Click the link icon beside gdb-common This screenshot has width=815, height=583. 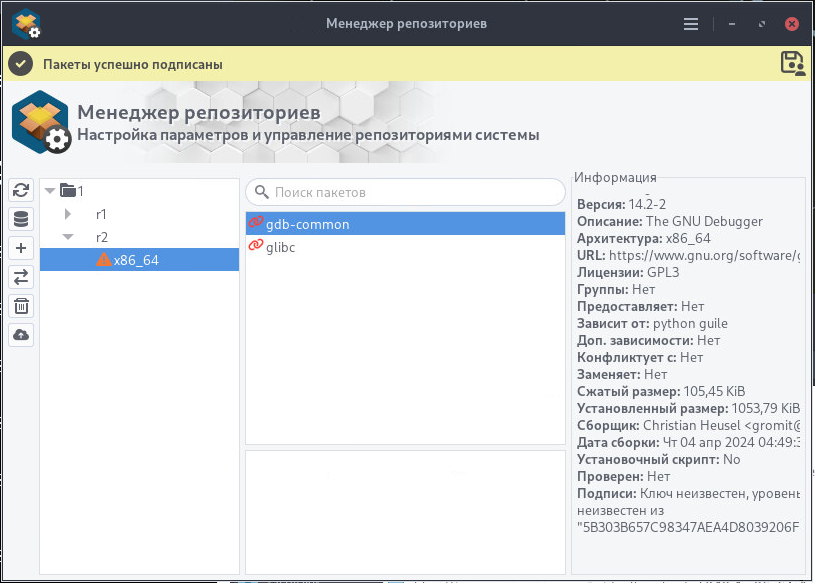point(255,222)
